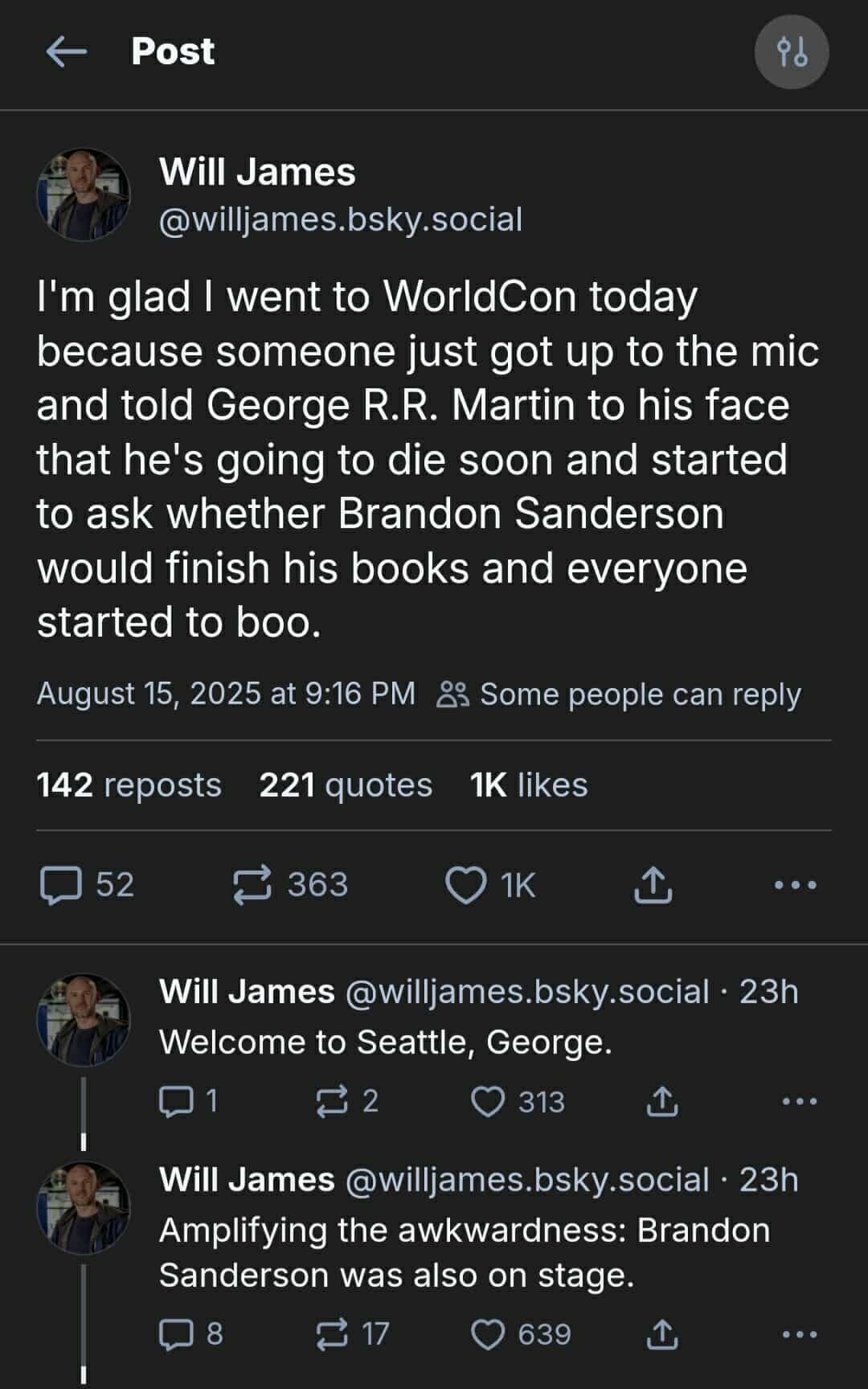The image size is (868, 1389).
Task: Open 'Some people can reply' settings
Action: 619,694
